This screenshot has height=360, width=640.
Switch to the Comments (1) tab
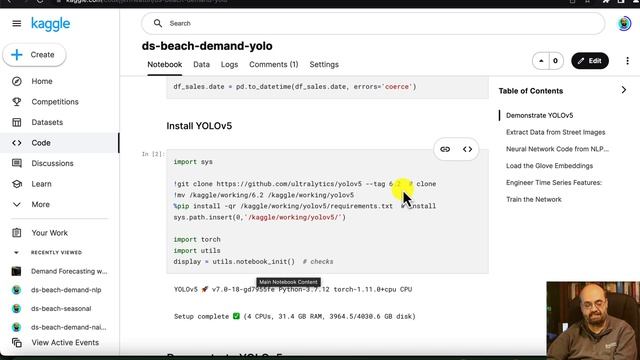(273, 64)
